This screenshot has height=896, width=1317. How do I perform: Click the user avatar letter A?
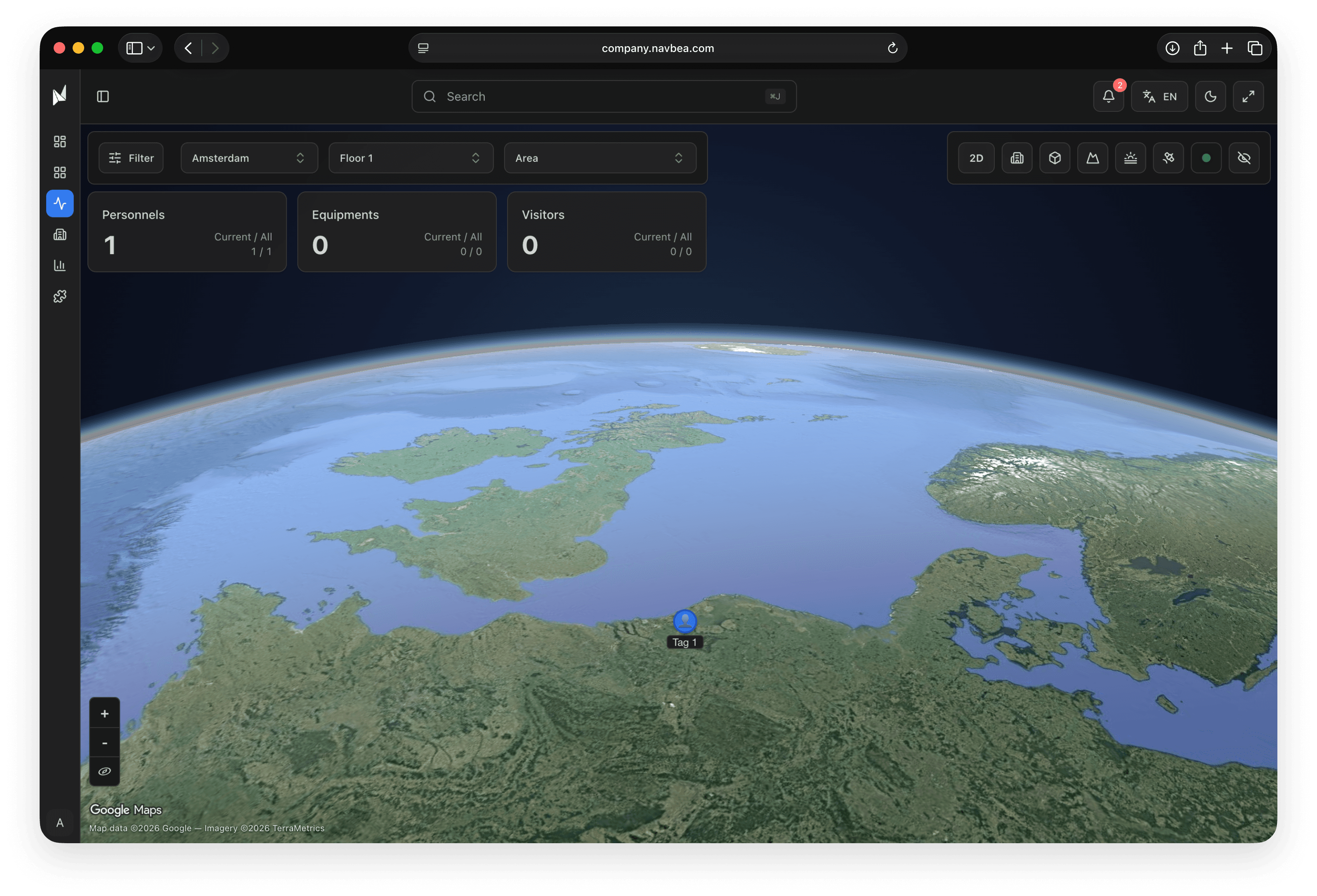point(59,822)
